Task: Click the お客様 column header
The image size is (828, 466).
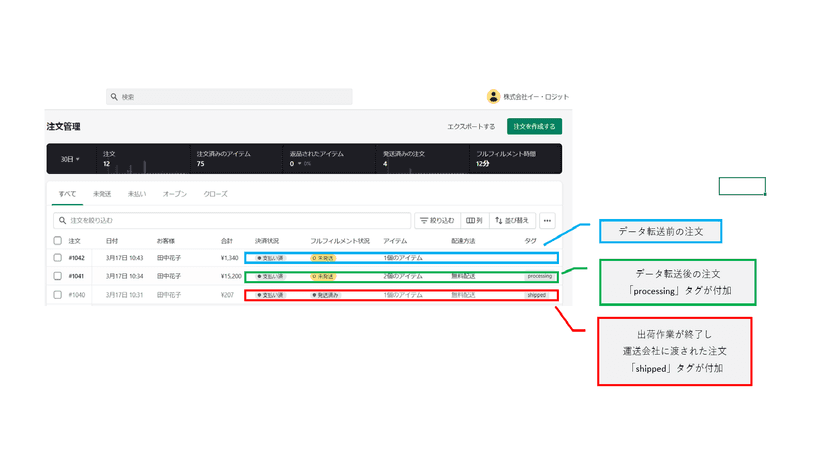Action: [165, 241]
